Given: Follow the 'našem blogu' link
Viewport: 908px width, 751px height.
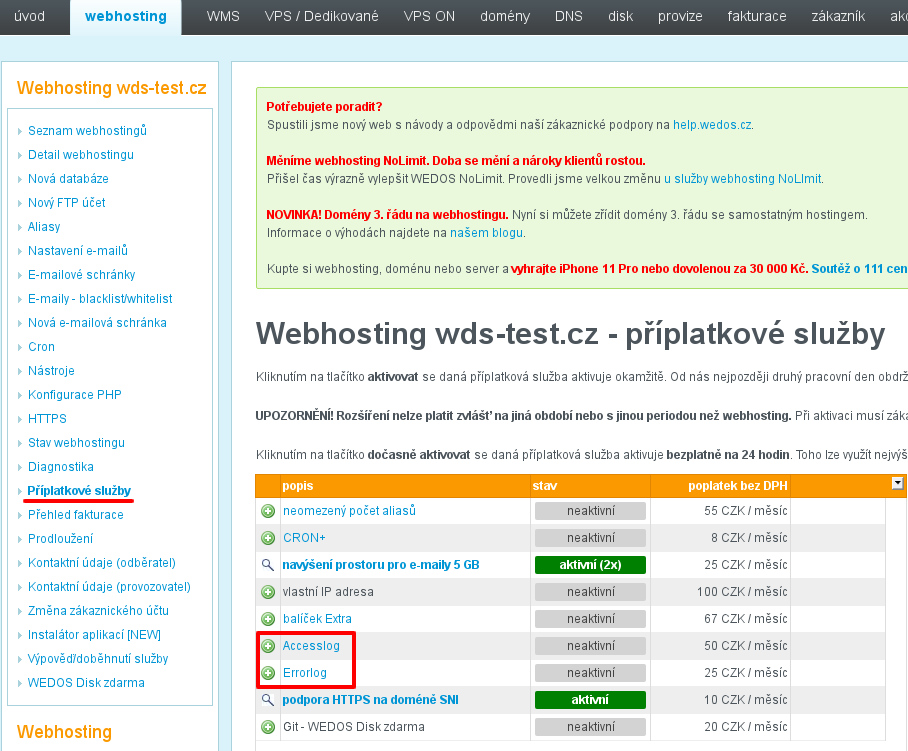Looking at the screenshot, I should coord(486,233).
